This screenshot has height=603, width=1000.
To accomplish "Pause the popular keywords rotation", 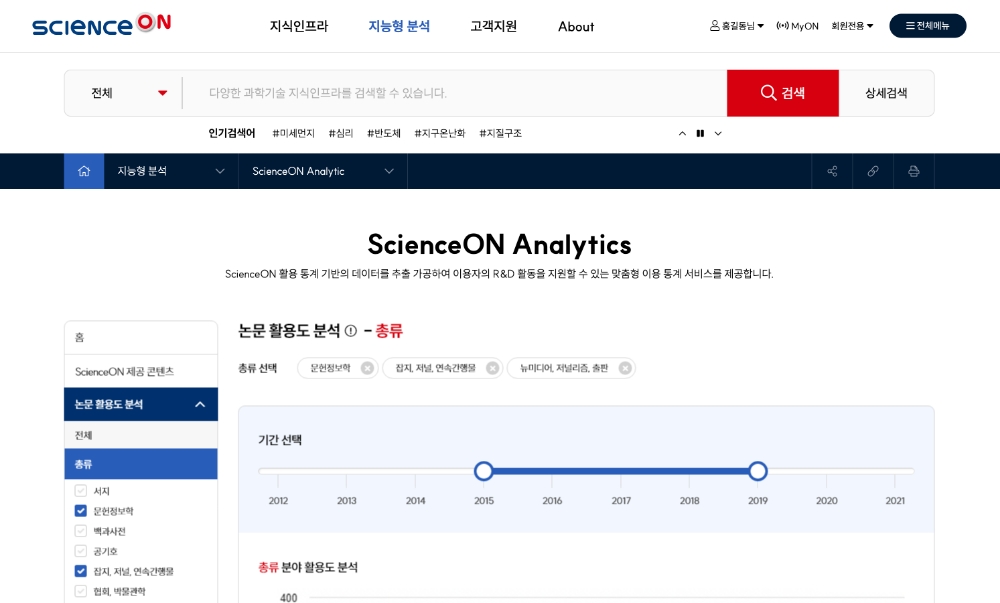I will tap(700, 133).
